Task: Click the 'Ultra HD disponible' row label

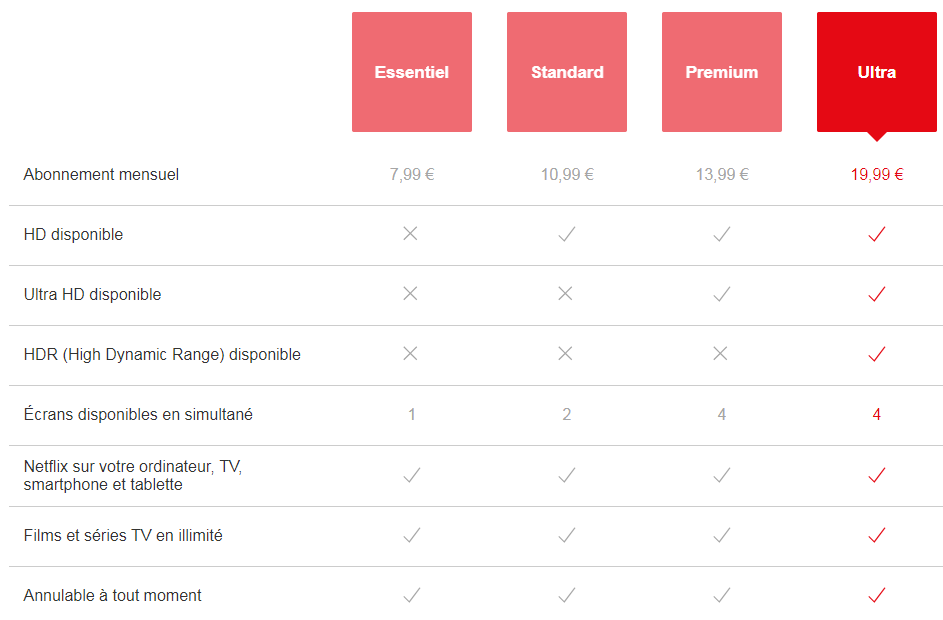Action: (92, 294)
